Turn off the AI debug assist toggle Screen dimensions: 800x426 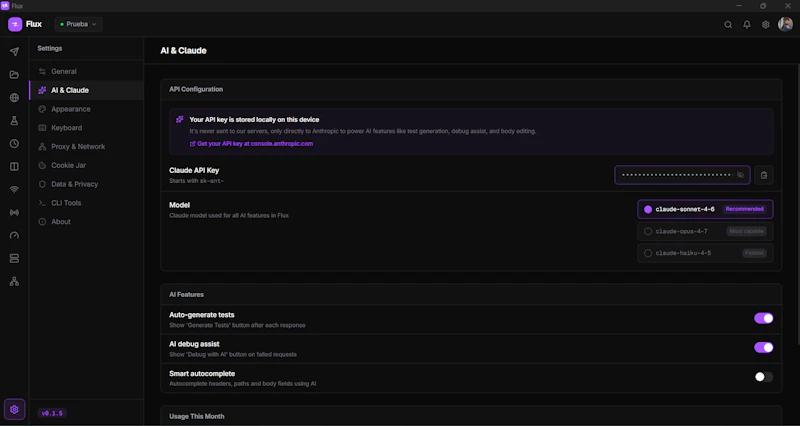(x=763, y=347)
